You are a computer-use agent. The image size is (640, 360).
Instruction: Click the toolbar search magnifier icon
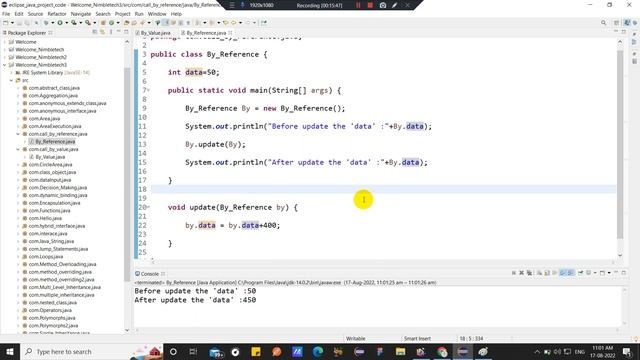[603, 23]
